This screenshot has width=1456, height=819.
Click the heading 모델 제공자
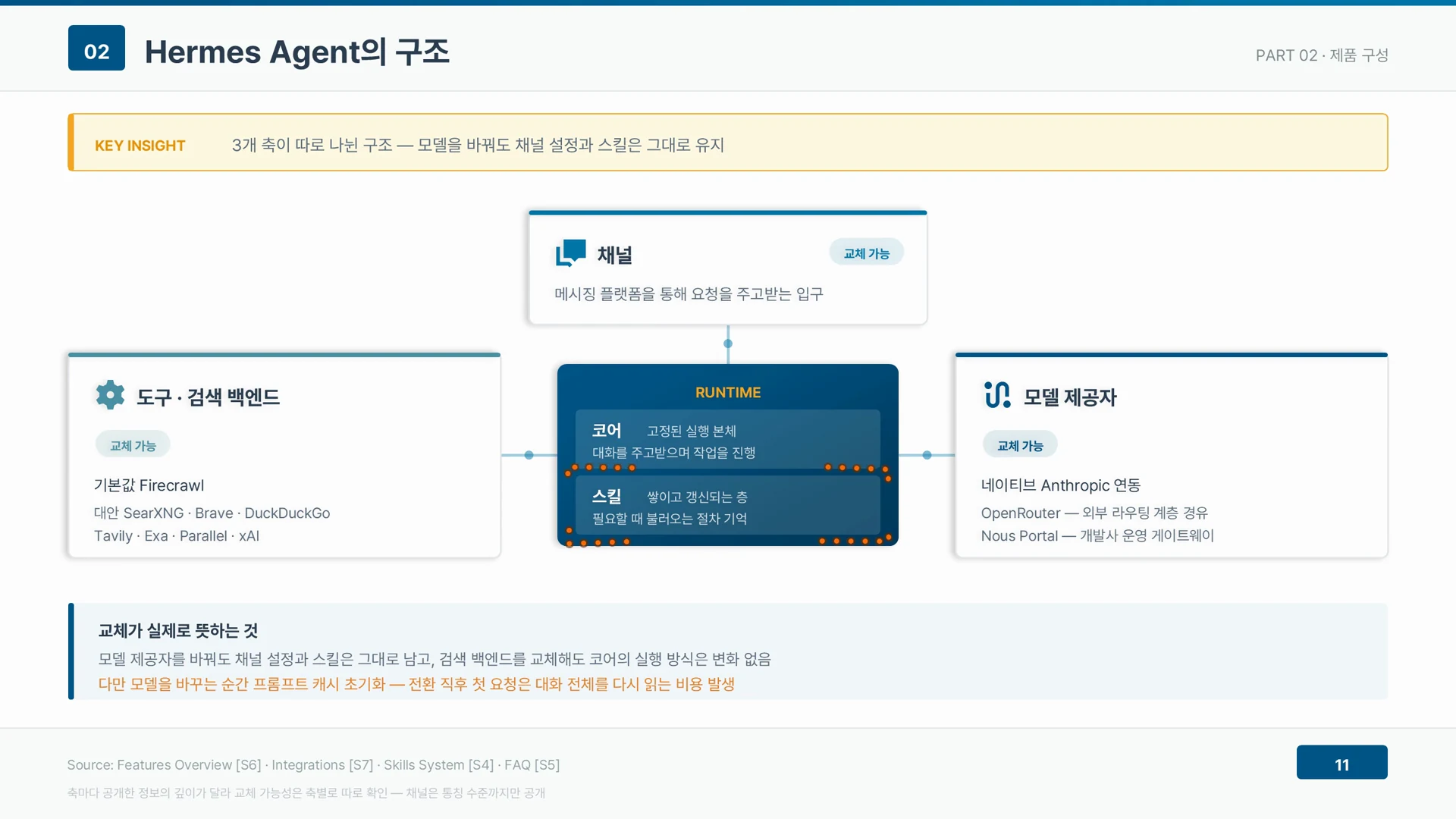coord(1070,397)
